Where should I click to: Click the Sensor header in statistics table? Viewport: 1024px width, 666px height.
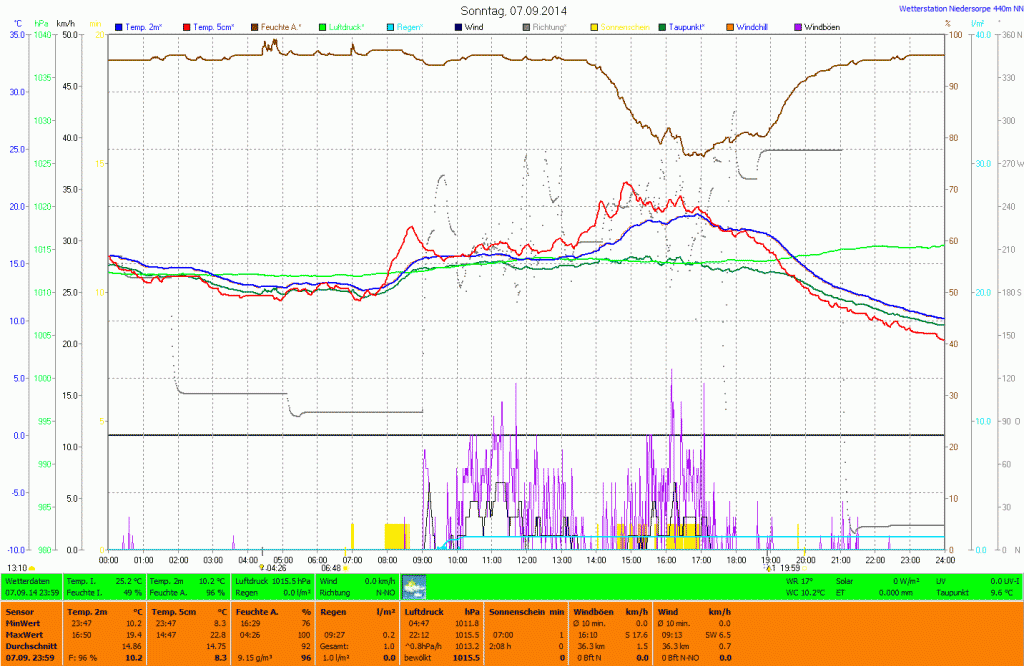point(20,610)
